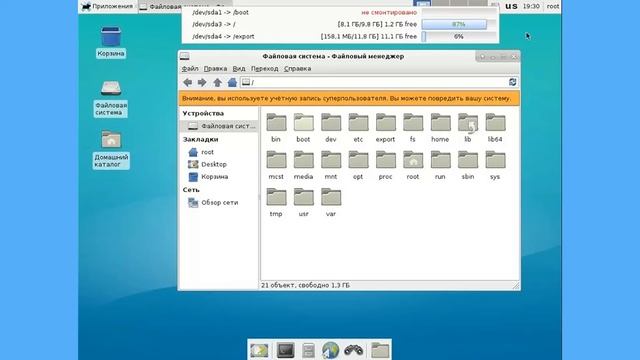Select the mnt folder
This screenshot has width=640, height=360.
pos(331,165)
